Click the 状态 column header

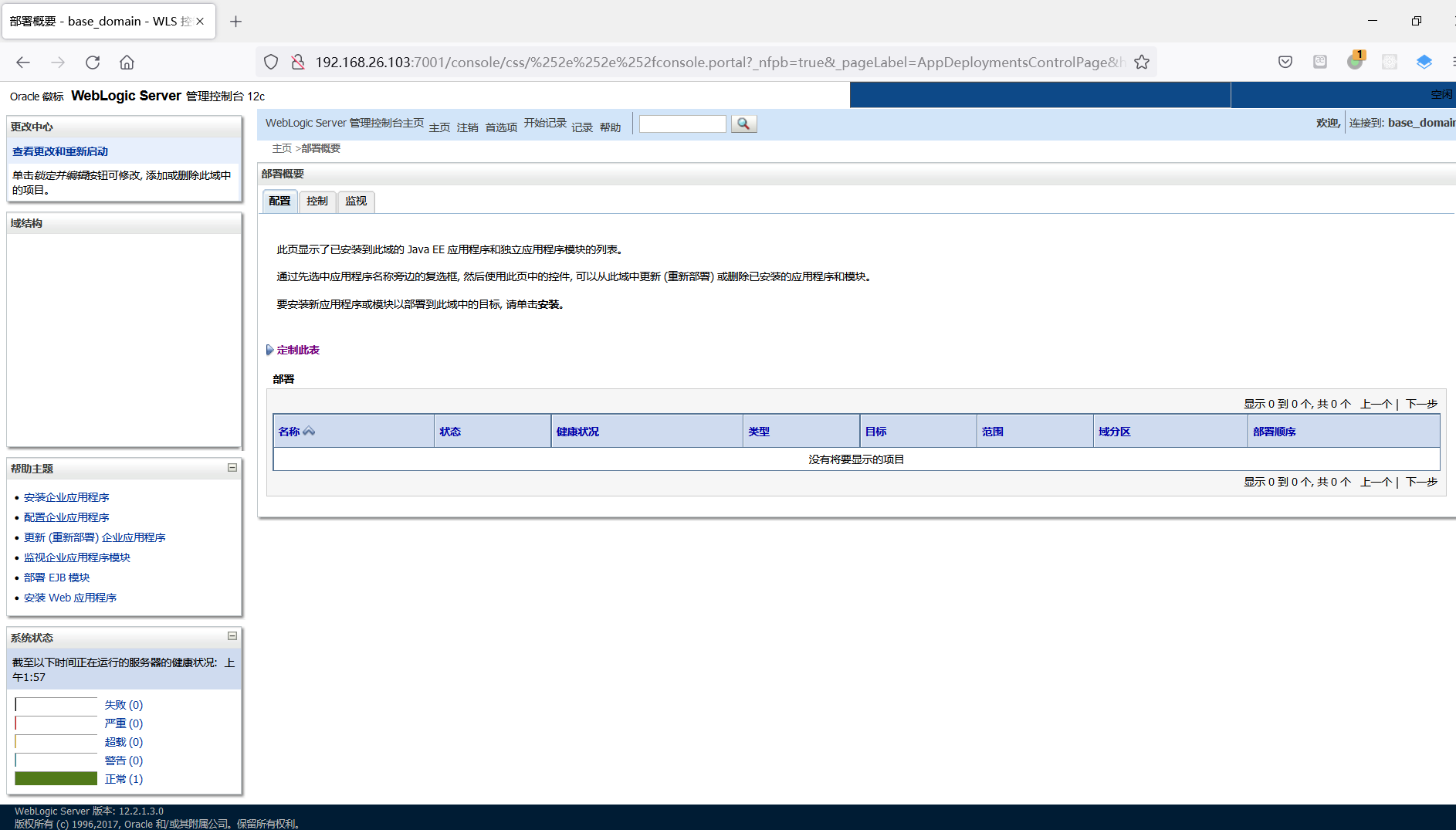tap(450, 432)
